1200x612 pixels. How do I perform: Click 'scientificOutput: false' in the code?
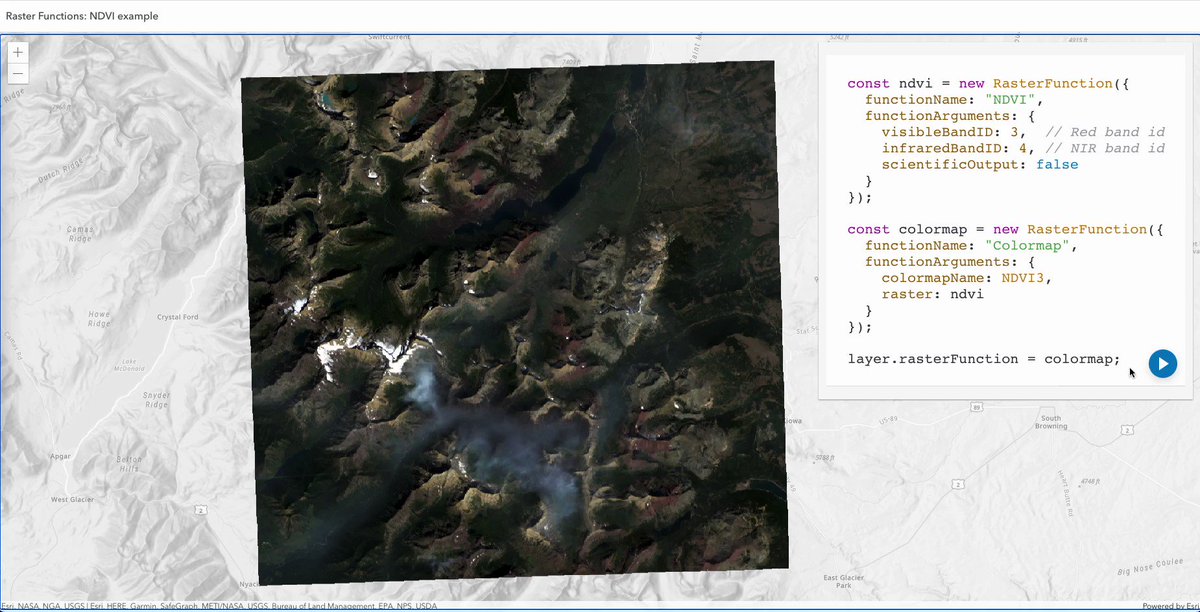click(x=979, y=164)
